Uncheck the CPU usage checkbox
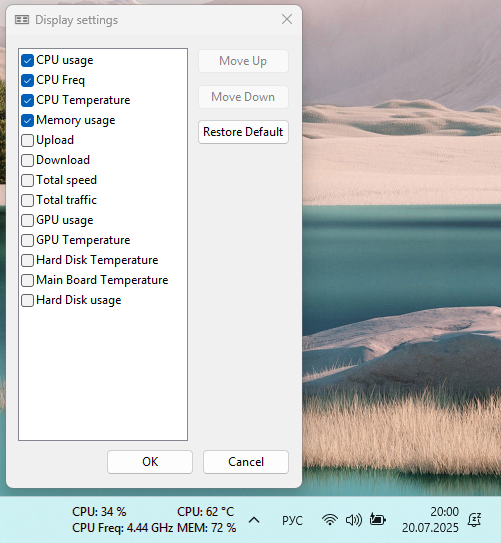The height and width of the screenshot is (543, 501). pyautogui.click(x=27, y=60)
